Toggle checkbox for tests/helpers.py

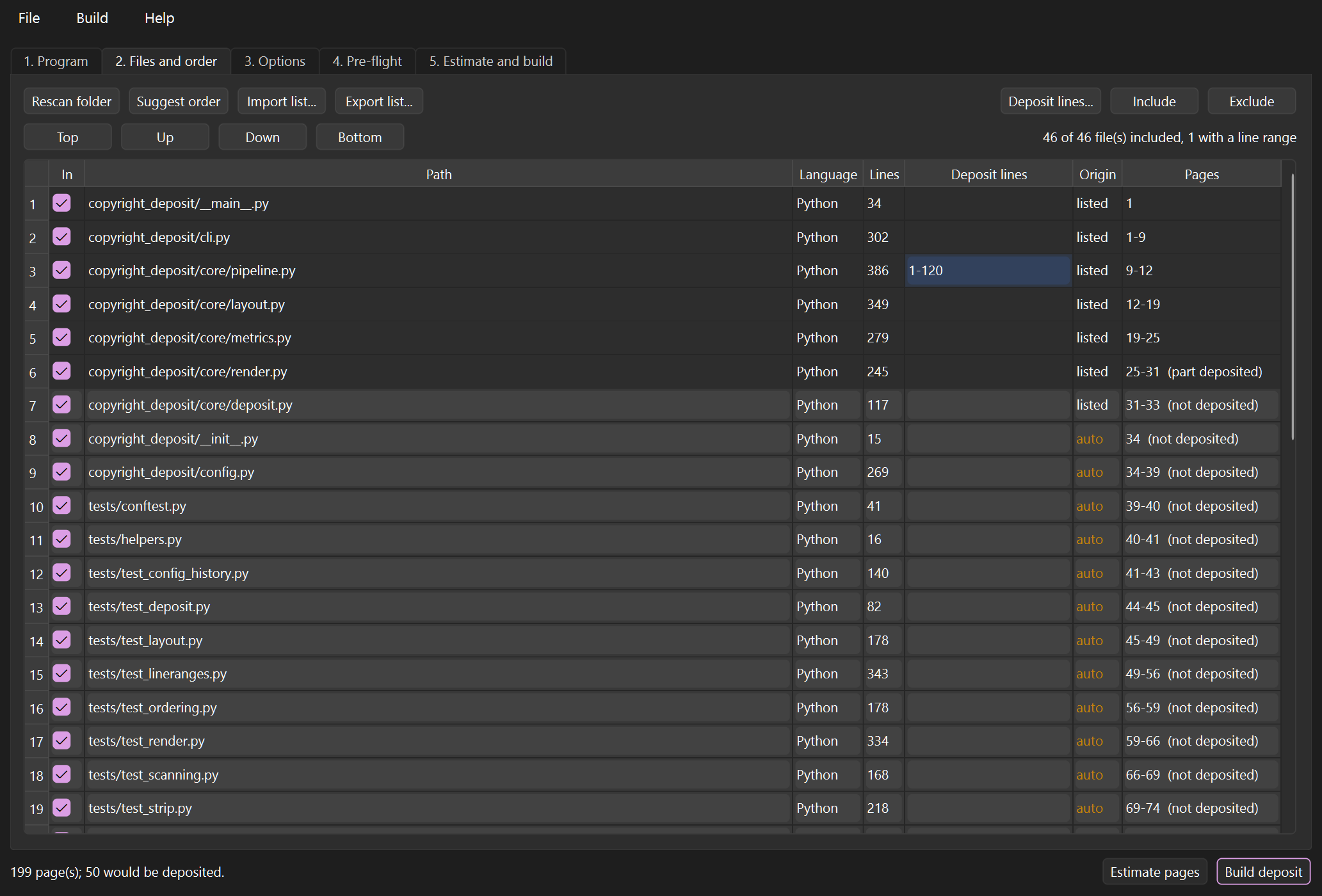(61, 539)
